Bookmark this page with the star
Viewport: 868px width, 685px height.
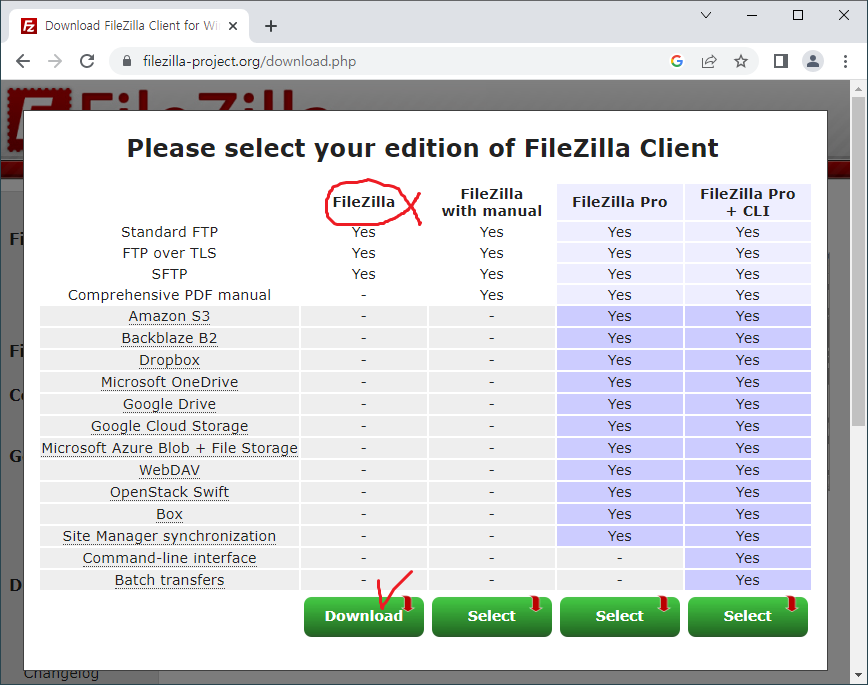tap(741, 61)
